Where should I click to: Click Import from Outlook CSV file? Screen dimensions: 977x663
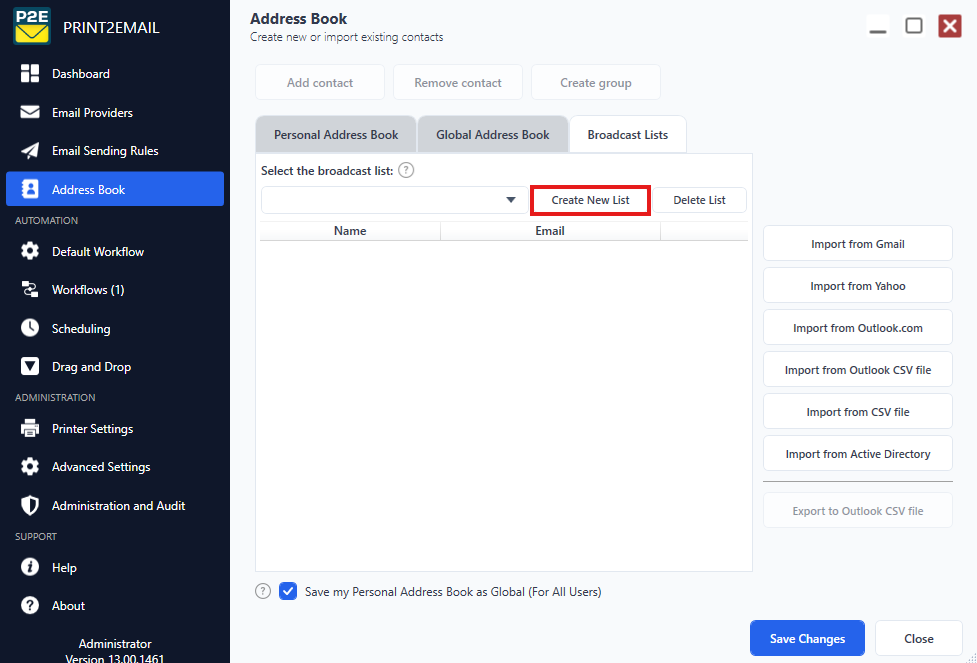click(x=857, y=370)
